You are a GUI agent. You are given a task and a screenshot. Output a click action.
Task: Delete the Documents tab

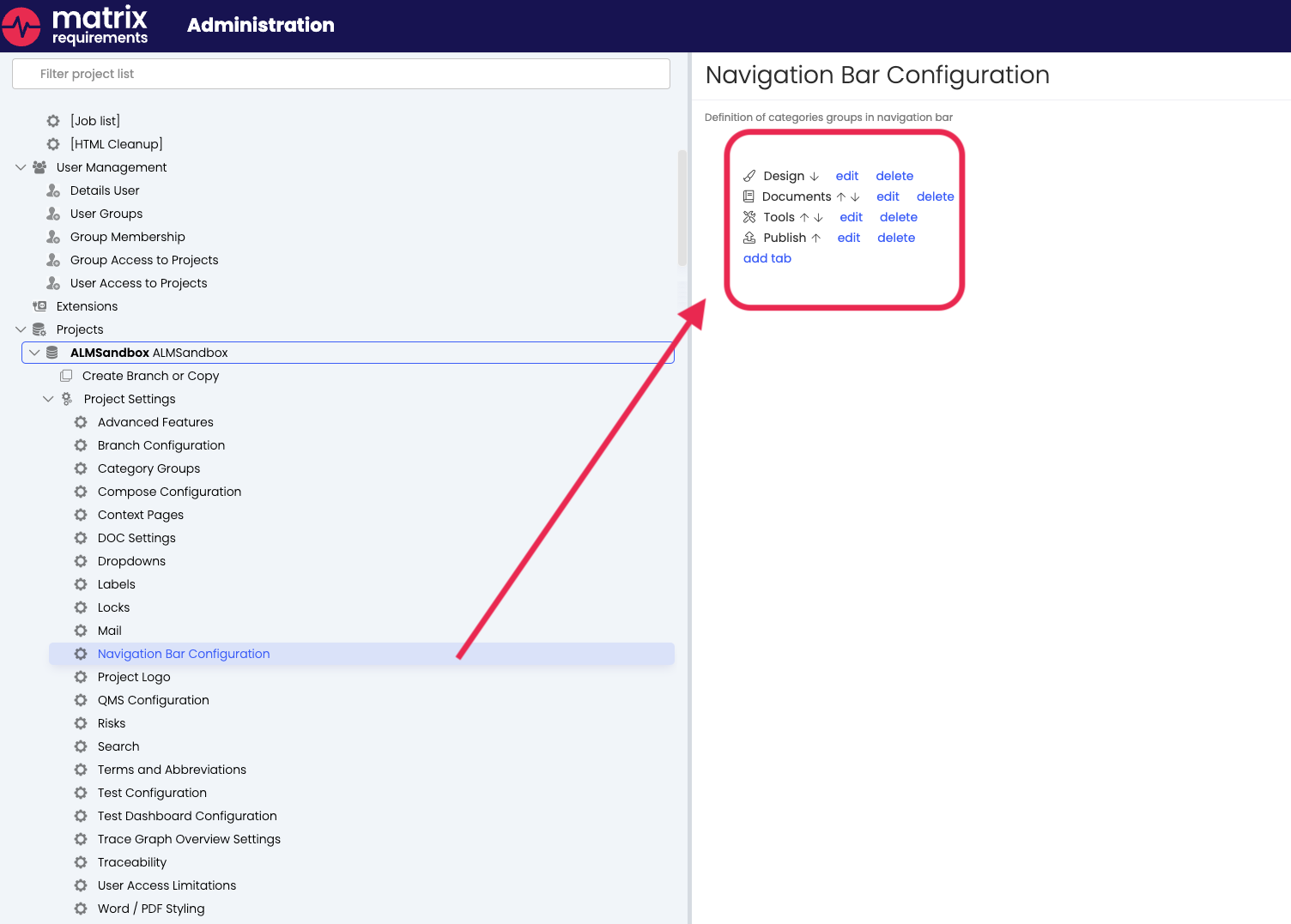pyautogui.click(x=936, y=196)
